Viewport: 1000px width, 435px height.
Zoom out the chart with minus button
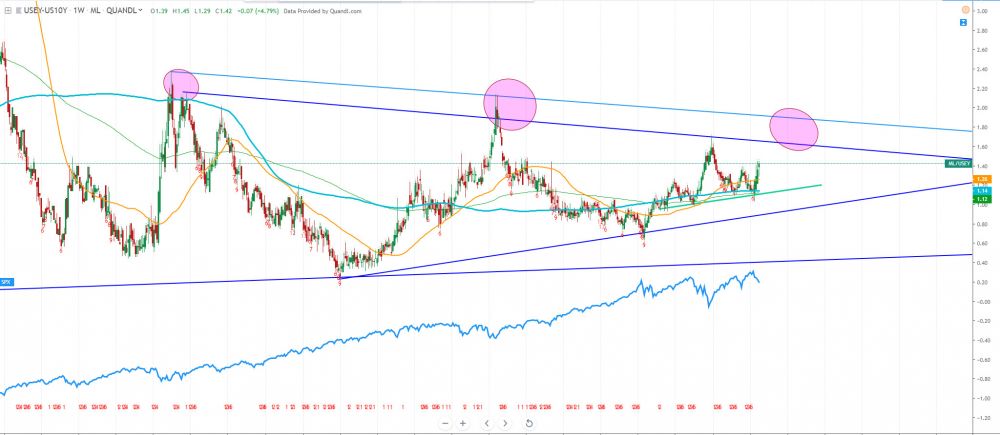click(x=445, y=423)
